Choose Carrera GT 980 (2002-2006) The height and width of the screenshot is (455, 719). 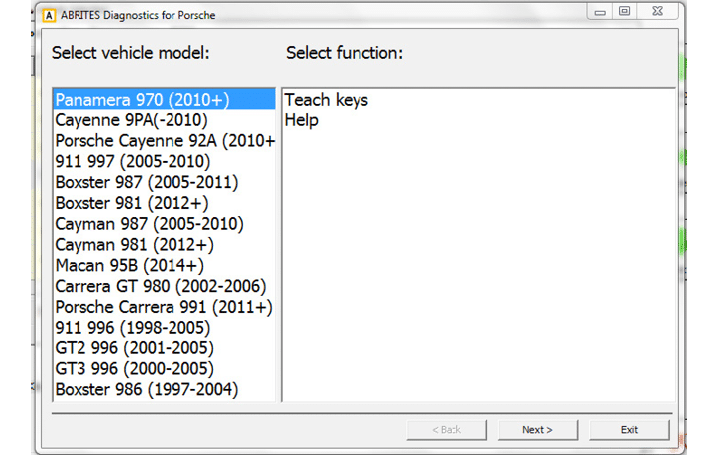point(160,286)
